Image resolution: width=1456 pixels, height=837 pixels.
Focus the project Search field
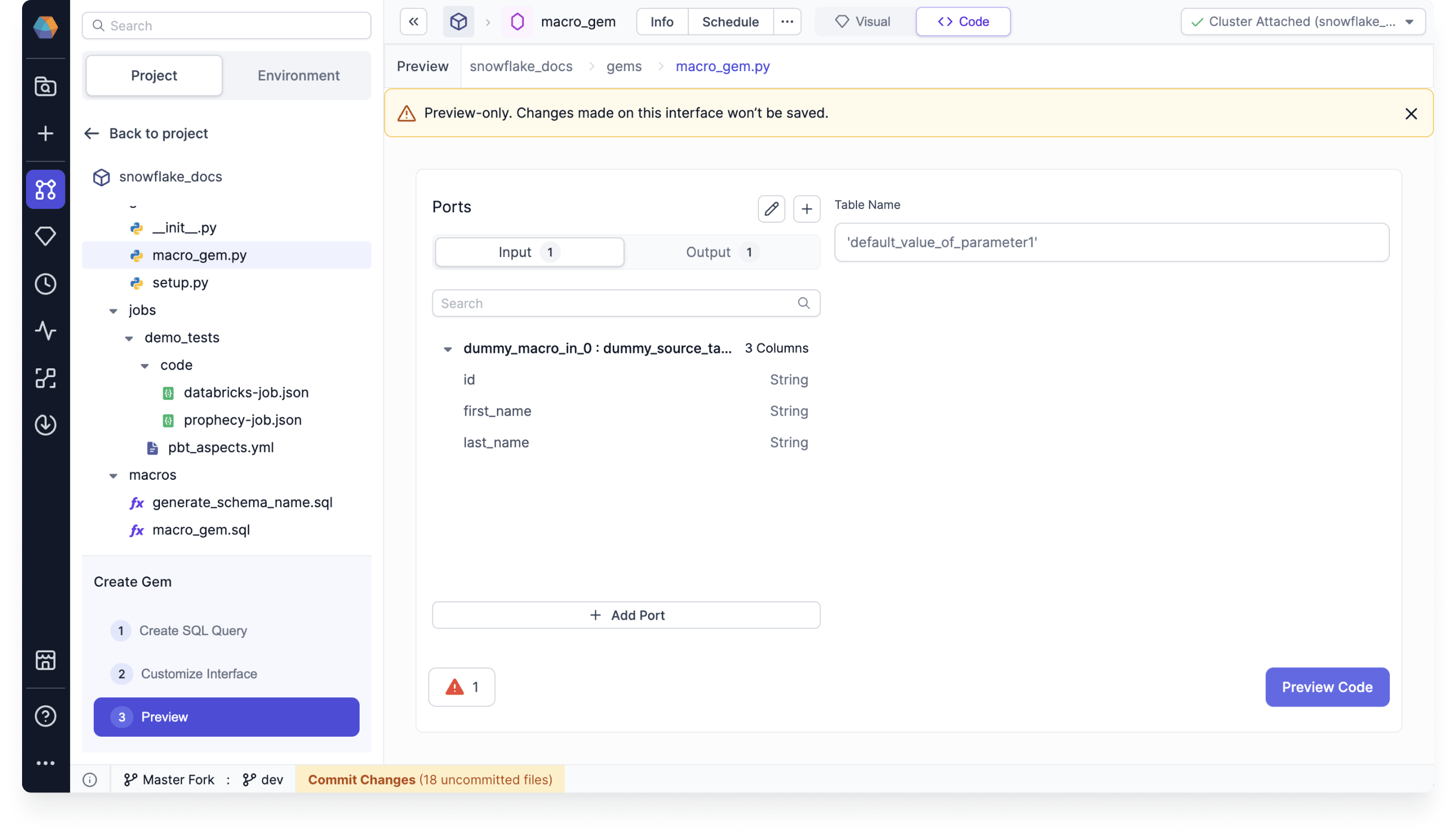(227, 25)
